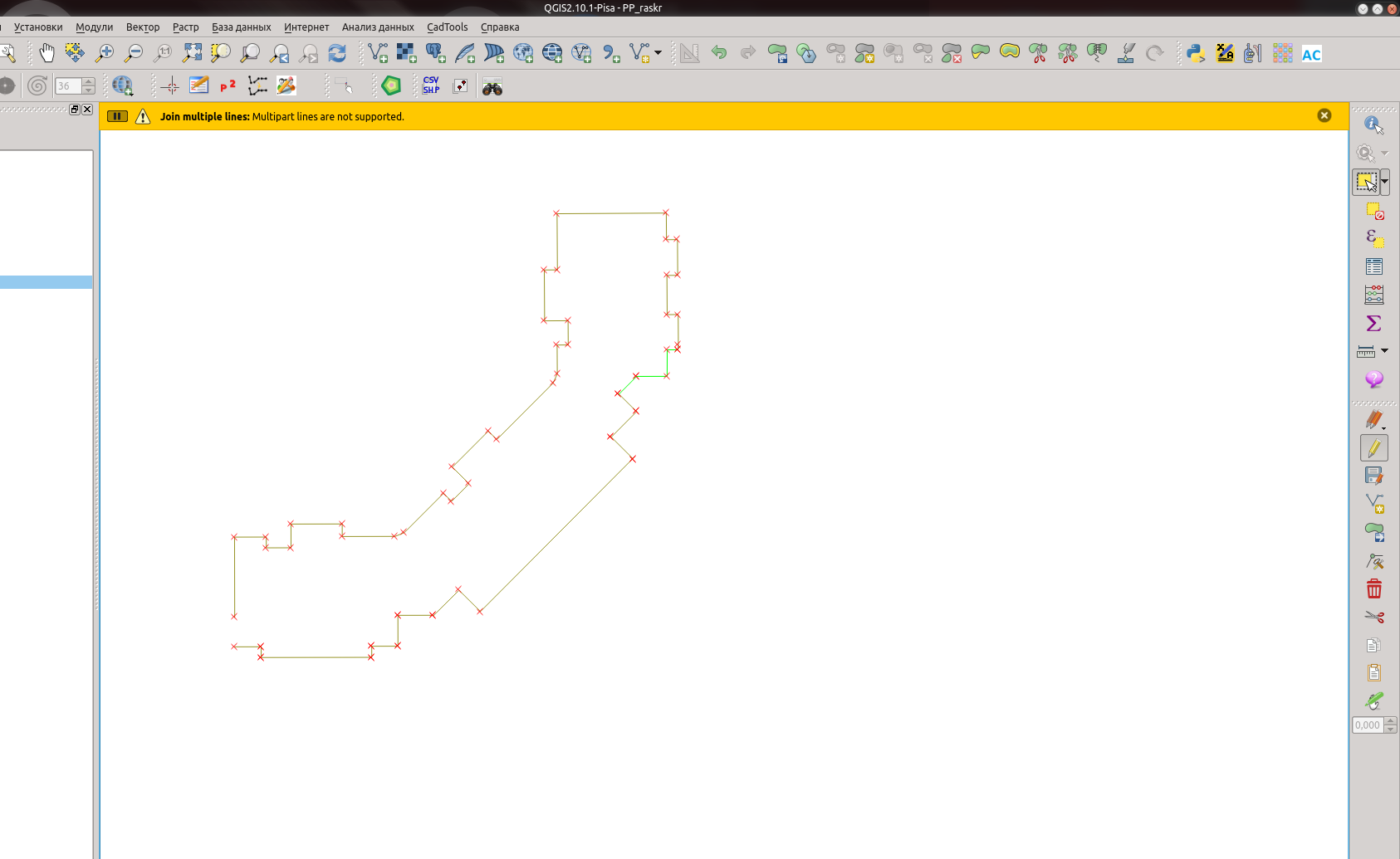Click the Undo arrow in toolbar
The image size is (1400, 859).
pos(719,54)
